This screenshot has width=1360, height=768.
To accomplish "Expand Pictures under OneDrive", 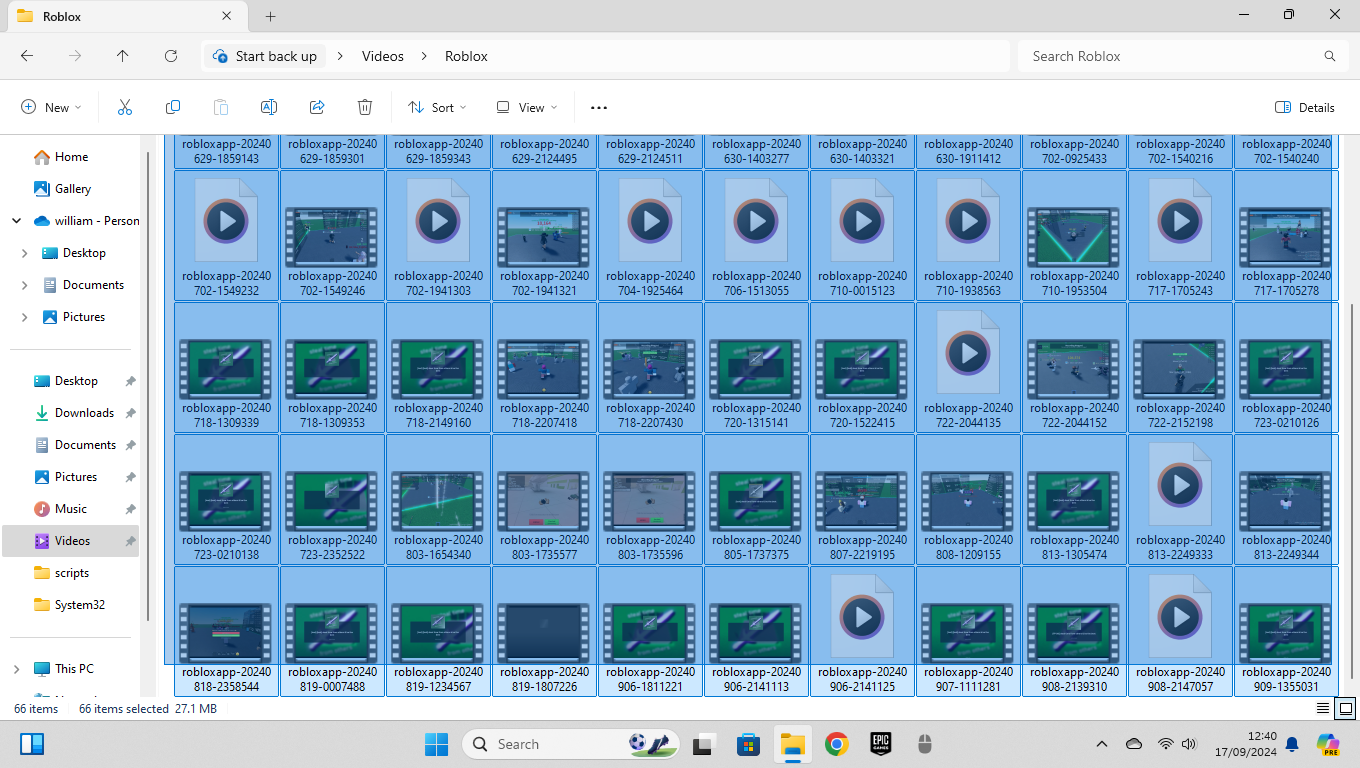I will 25,317.
